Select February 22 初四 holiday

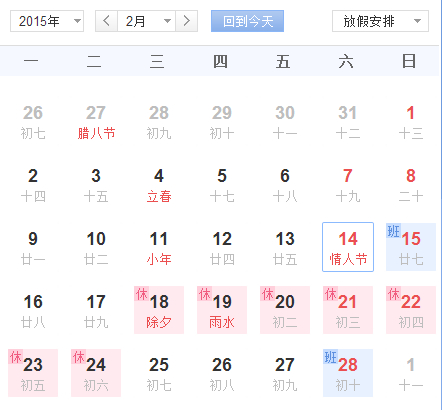(411, 310)
